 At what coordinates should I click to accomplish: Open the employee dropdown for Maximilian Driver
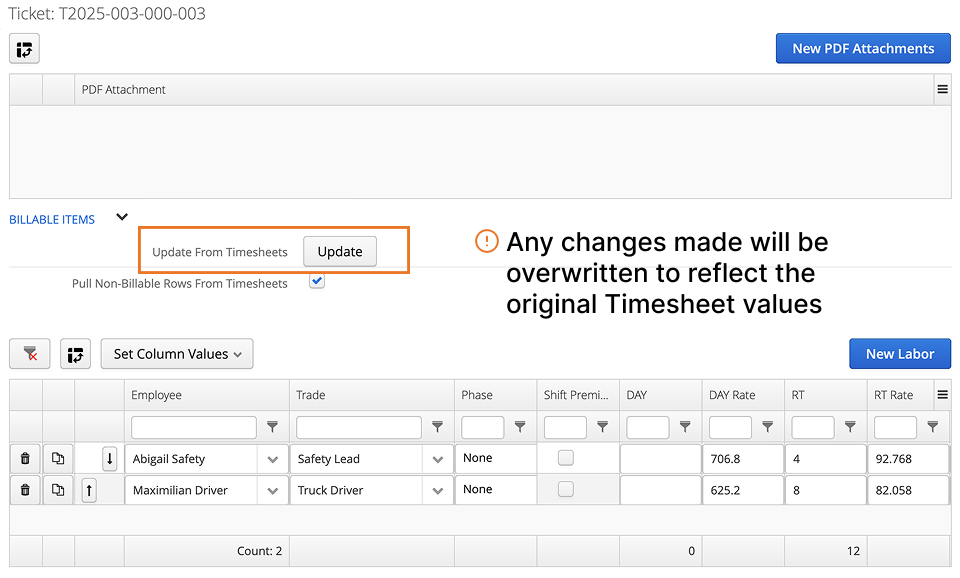click(273, 490)
